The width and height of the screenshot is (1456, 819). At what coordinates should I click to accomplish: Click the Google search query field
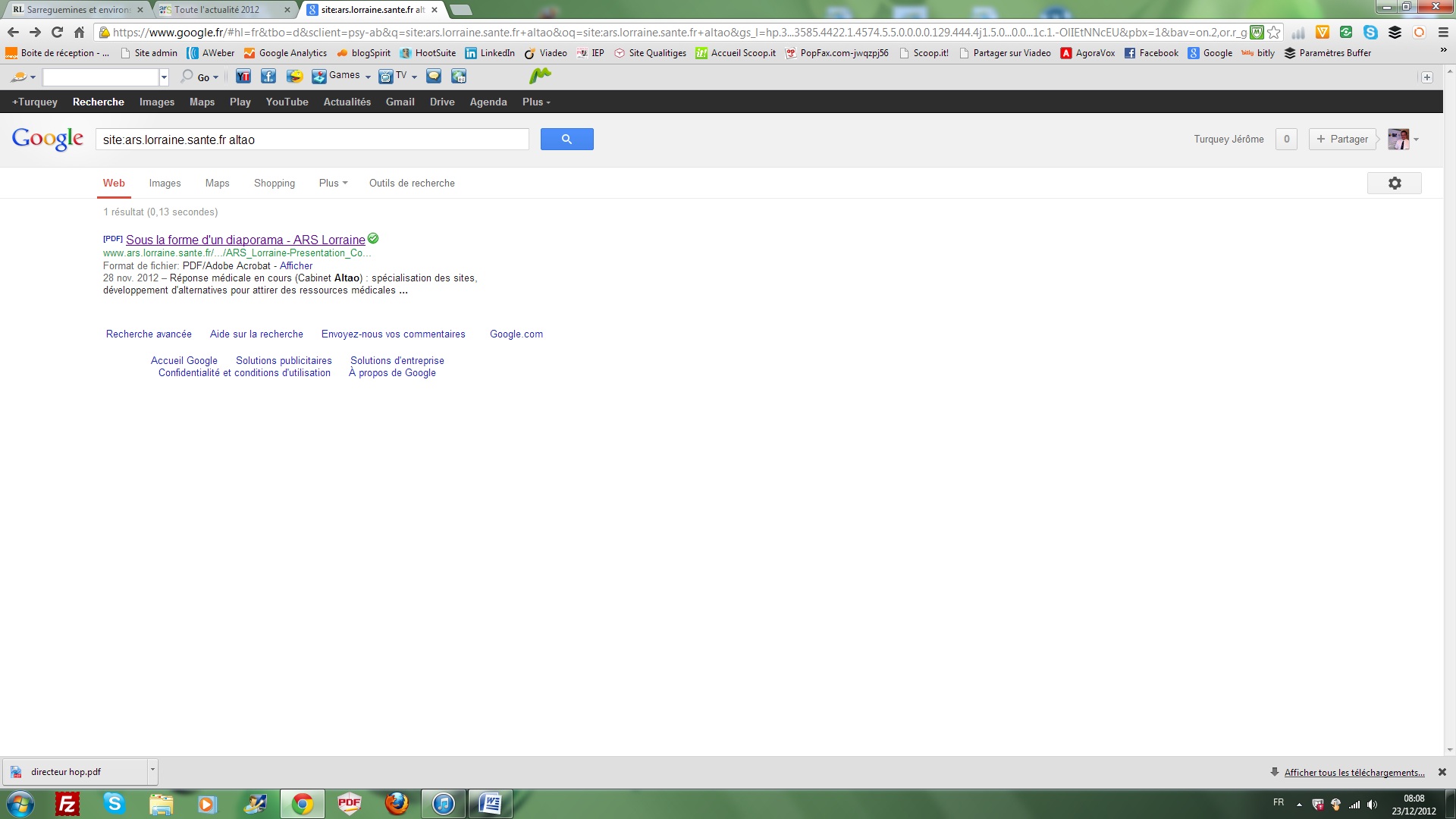click(x=312, y=140)
